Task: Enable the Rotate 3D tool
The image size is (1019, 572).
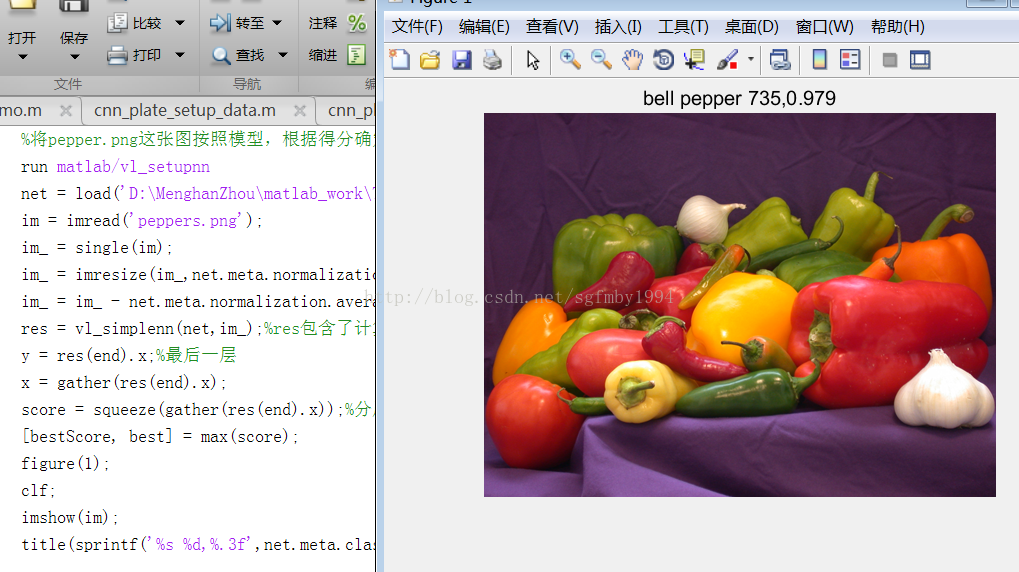Action: point(664,60)
